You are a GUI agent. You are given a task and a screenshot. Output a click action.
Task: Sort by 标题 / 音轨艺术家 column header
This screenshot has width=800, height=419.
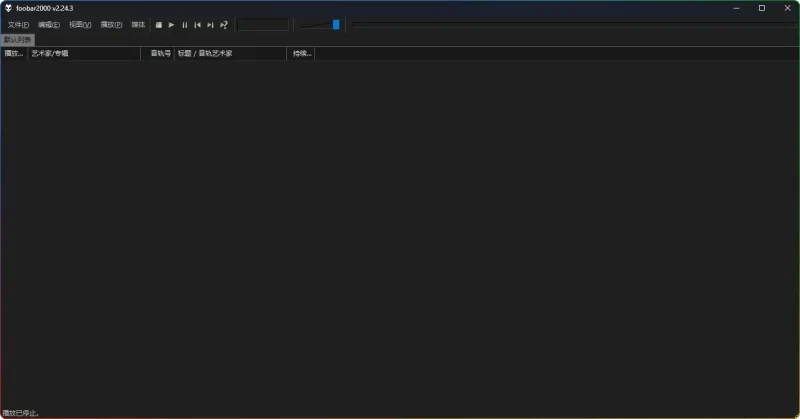click(231, 53)
